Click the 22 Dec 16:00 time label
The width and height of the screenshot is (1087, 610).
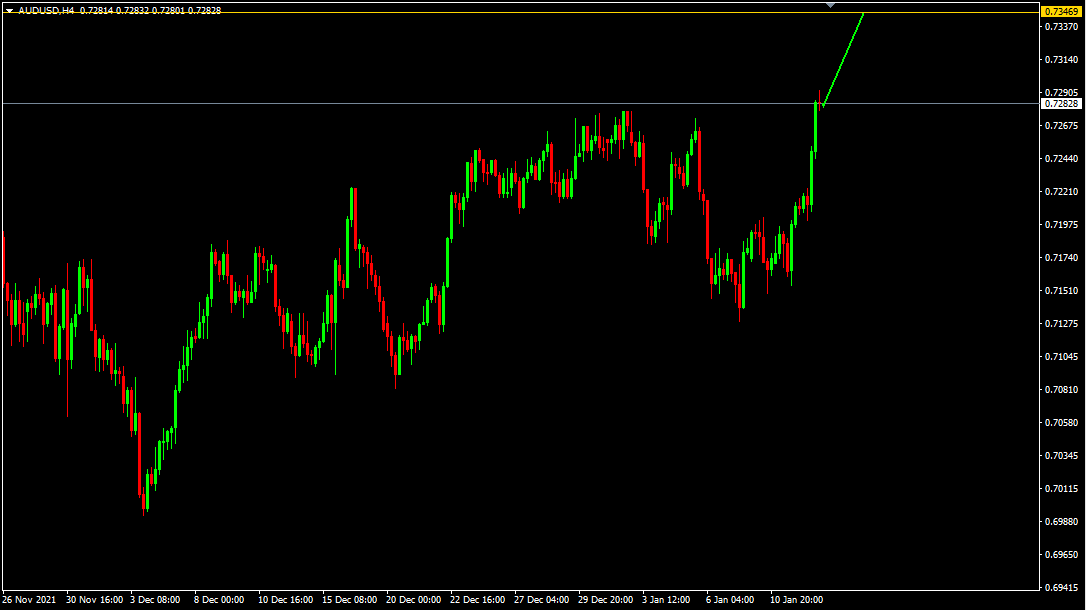tap(478, 600)
